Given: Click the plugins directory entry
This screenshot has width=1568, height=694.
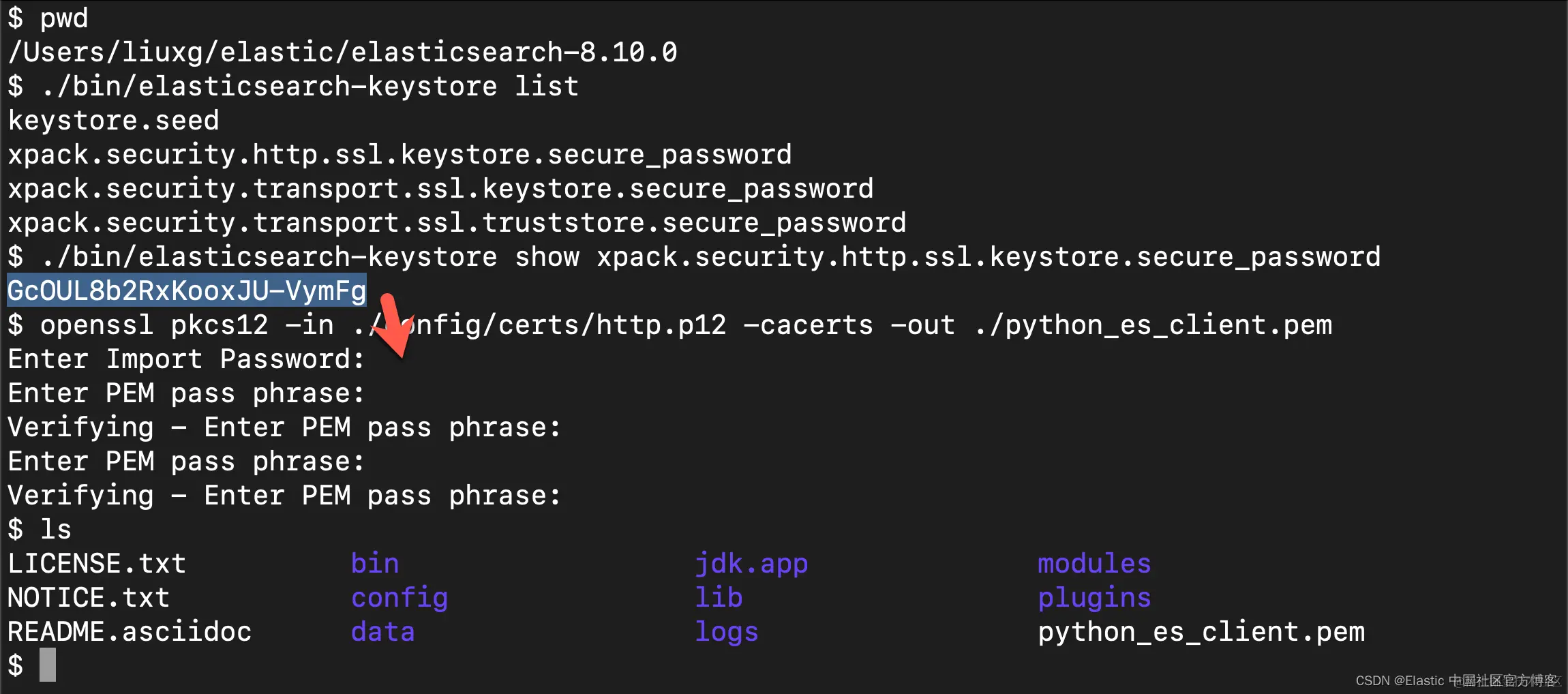Looking at the screenshot, I should [1094, 598].
